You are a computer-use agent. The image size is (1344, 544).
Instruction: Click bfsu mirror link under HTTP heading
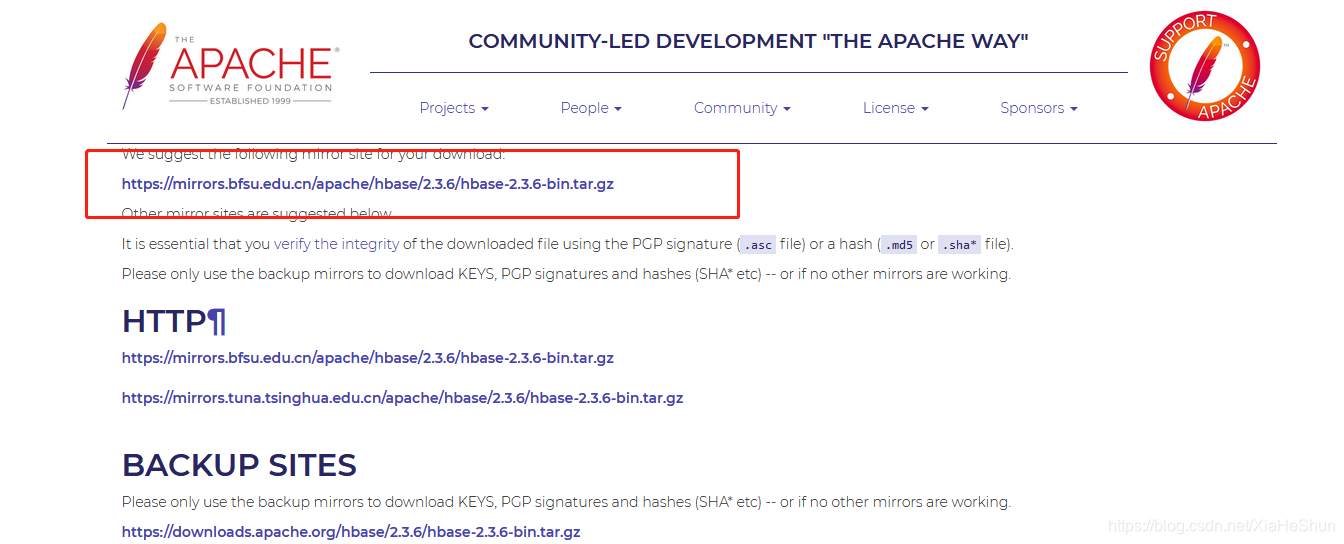(x=368, y=358)
